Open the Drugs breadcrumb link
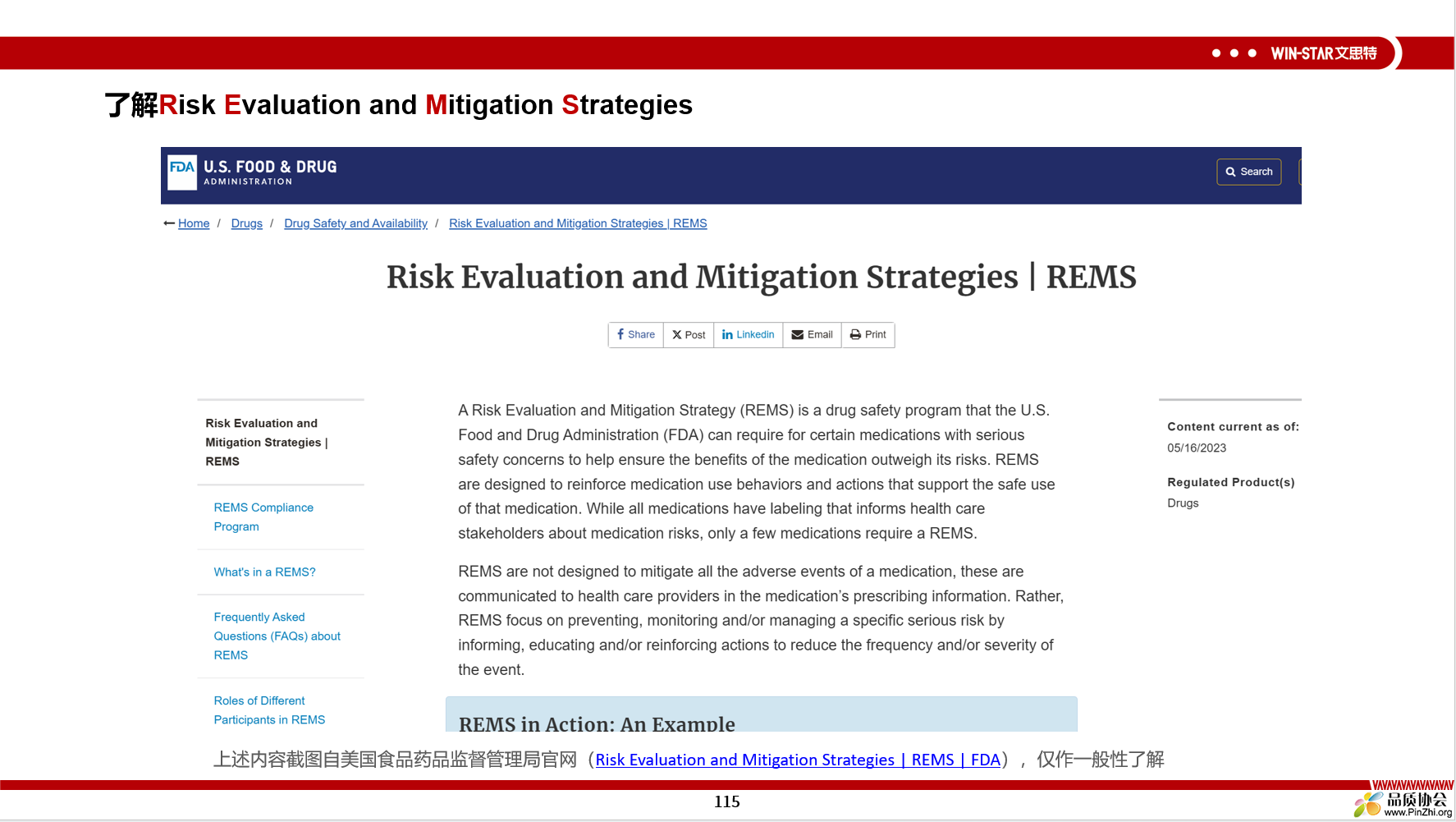1456x822 pixels. pyautogui.click(x=247, y=223)
